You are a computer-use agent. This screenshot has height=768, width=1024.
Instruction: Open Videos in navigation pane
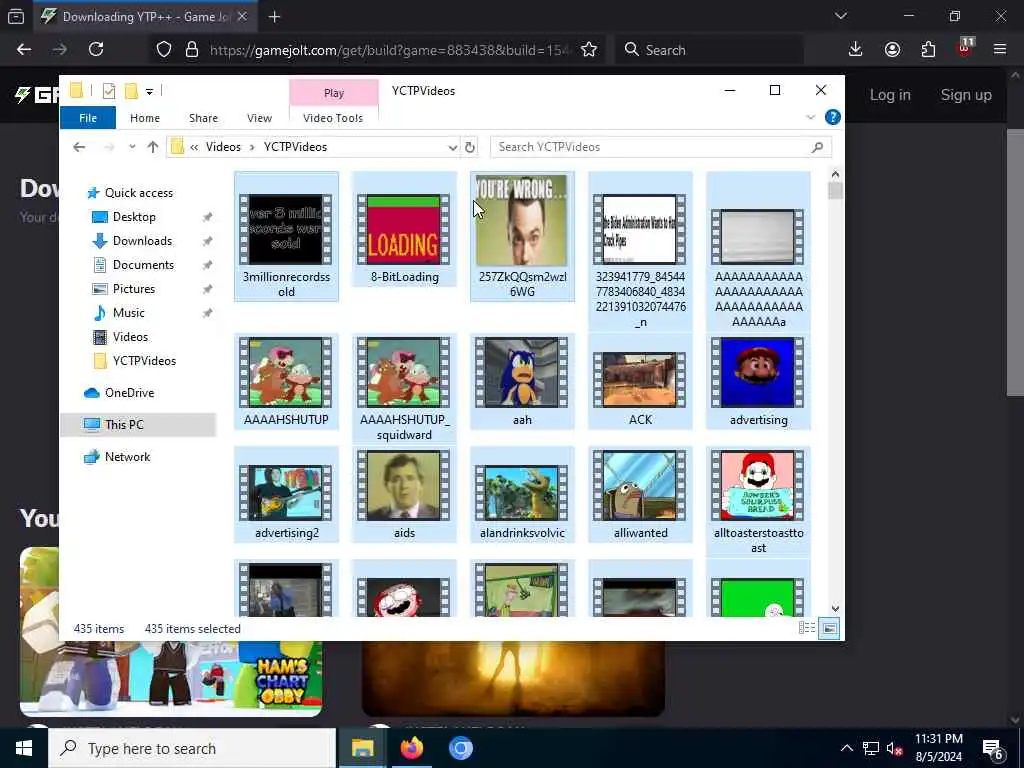coord(130,337)
